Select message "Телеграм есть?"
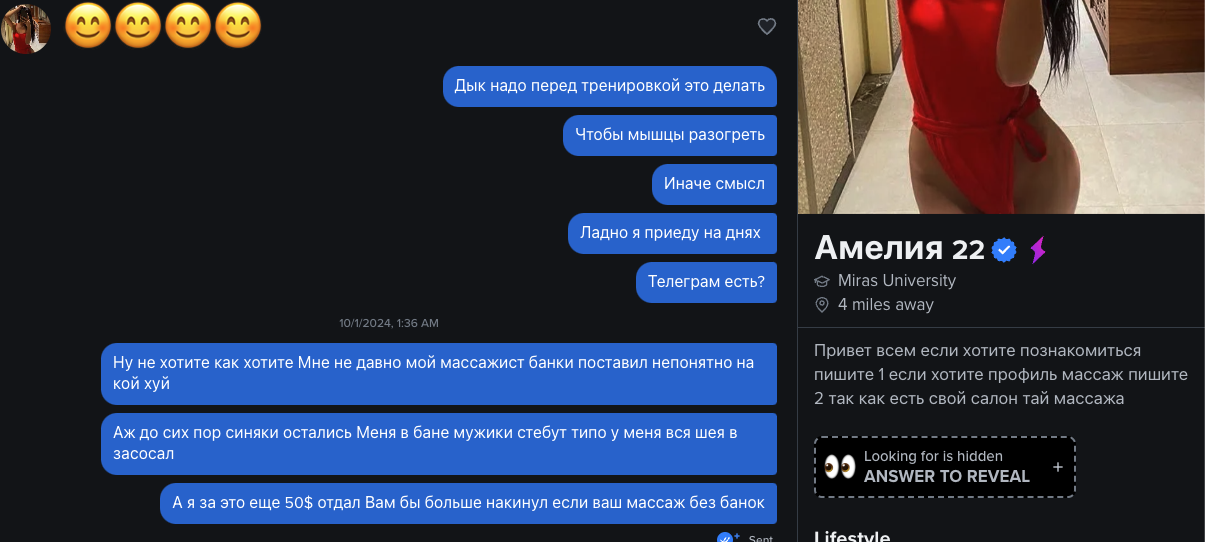This screenshot has width=1205, height=542. (x=706, y=282)
